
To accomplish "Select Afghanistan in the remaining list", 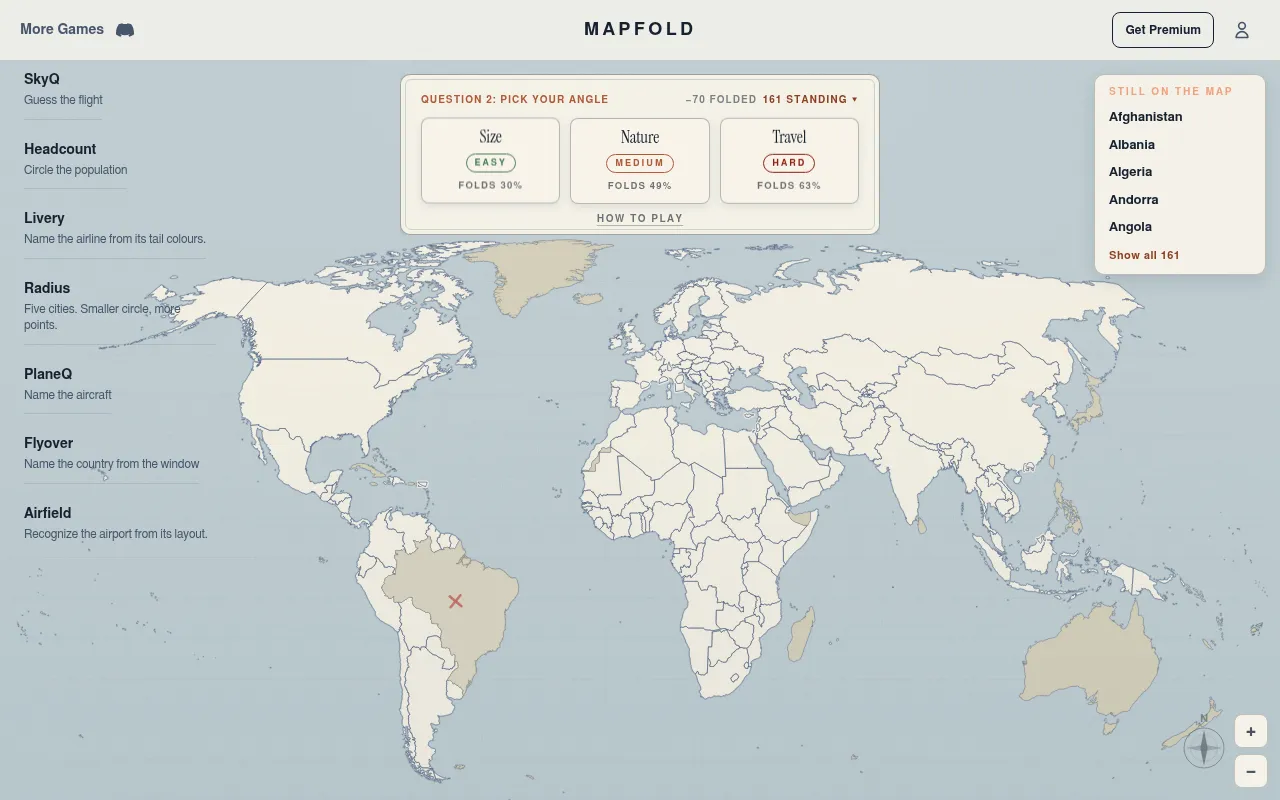I will point(1146,117).
